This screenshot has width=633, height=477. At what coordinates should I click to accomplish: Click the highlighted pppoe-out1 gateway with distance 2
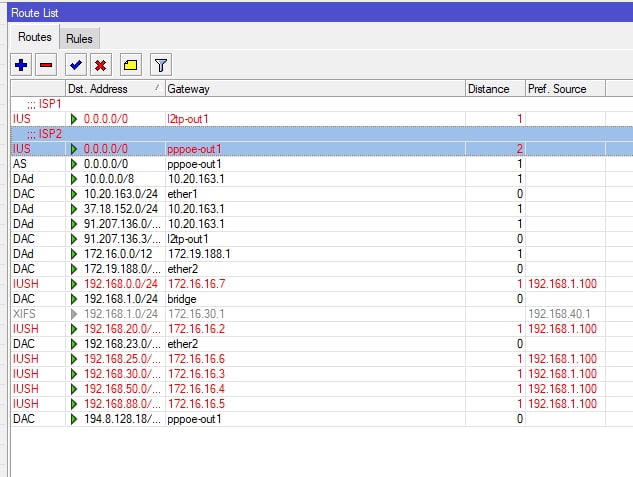[194, 149]
